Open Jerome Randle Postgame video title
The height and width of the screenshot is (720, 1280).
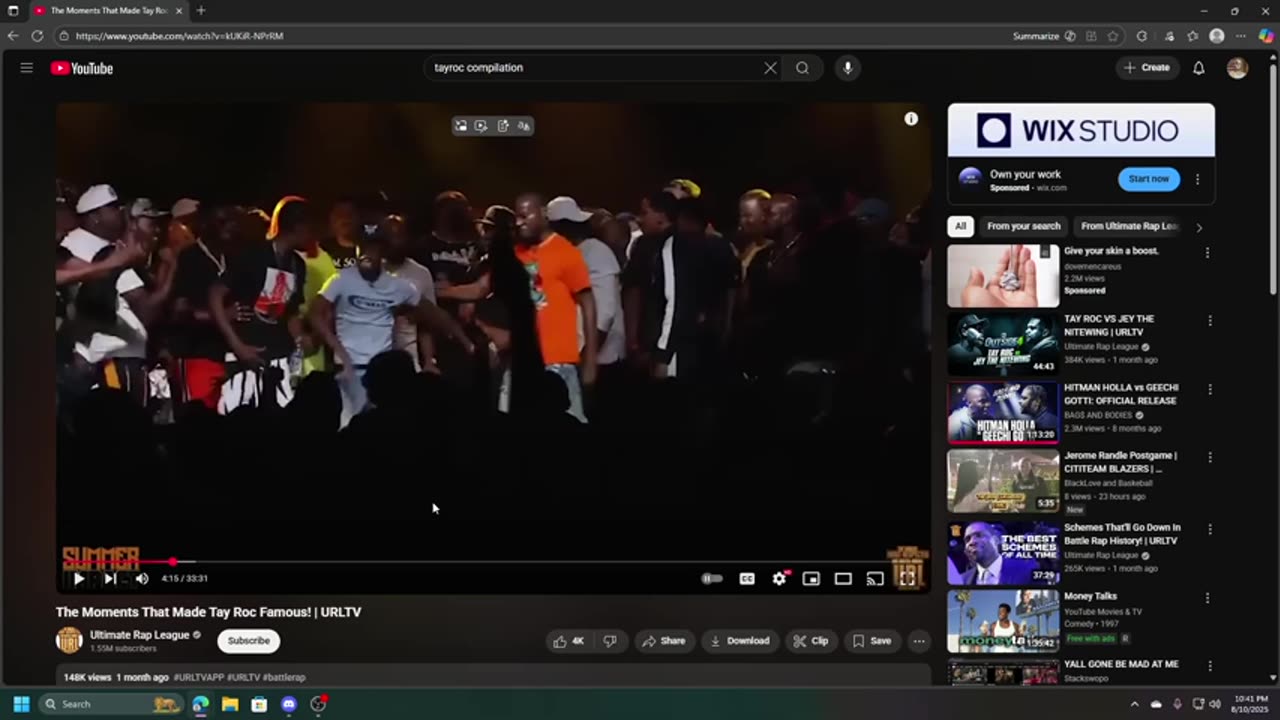1120,462
